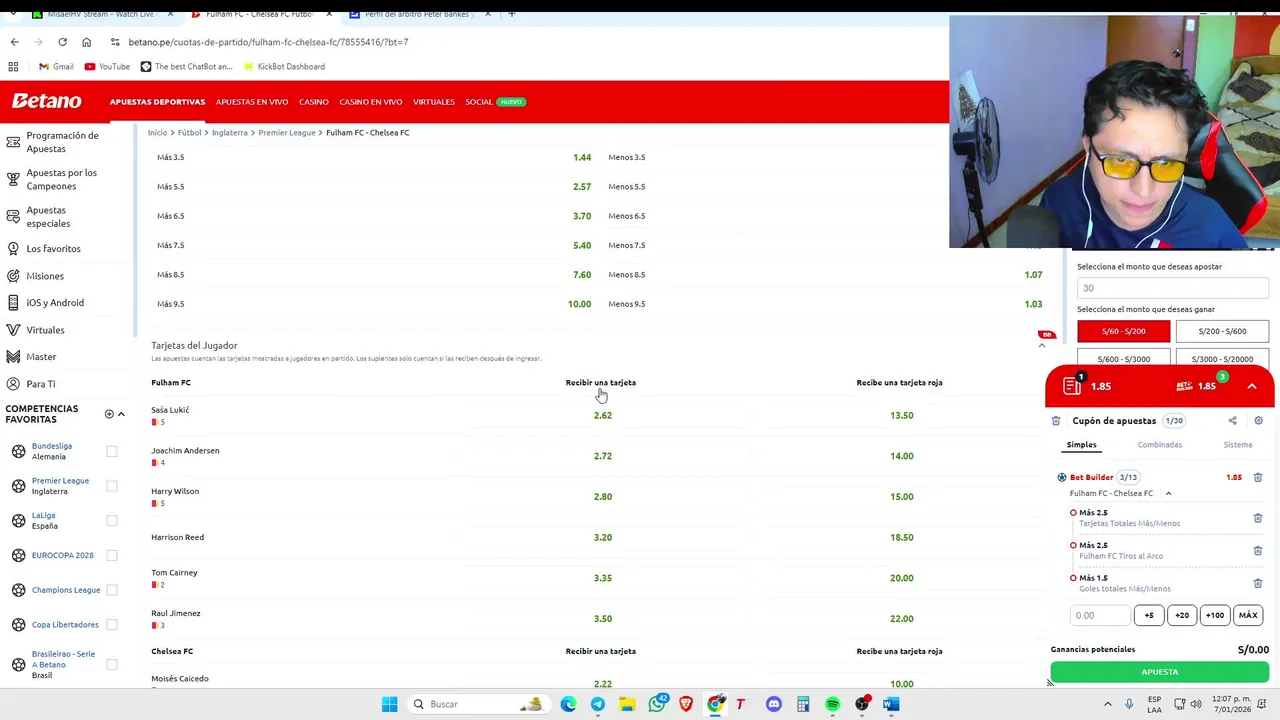Click the Betano logo

46,101
